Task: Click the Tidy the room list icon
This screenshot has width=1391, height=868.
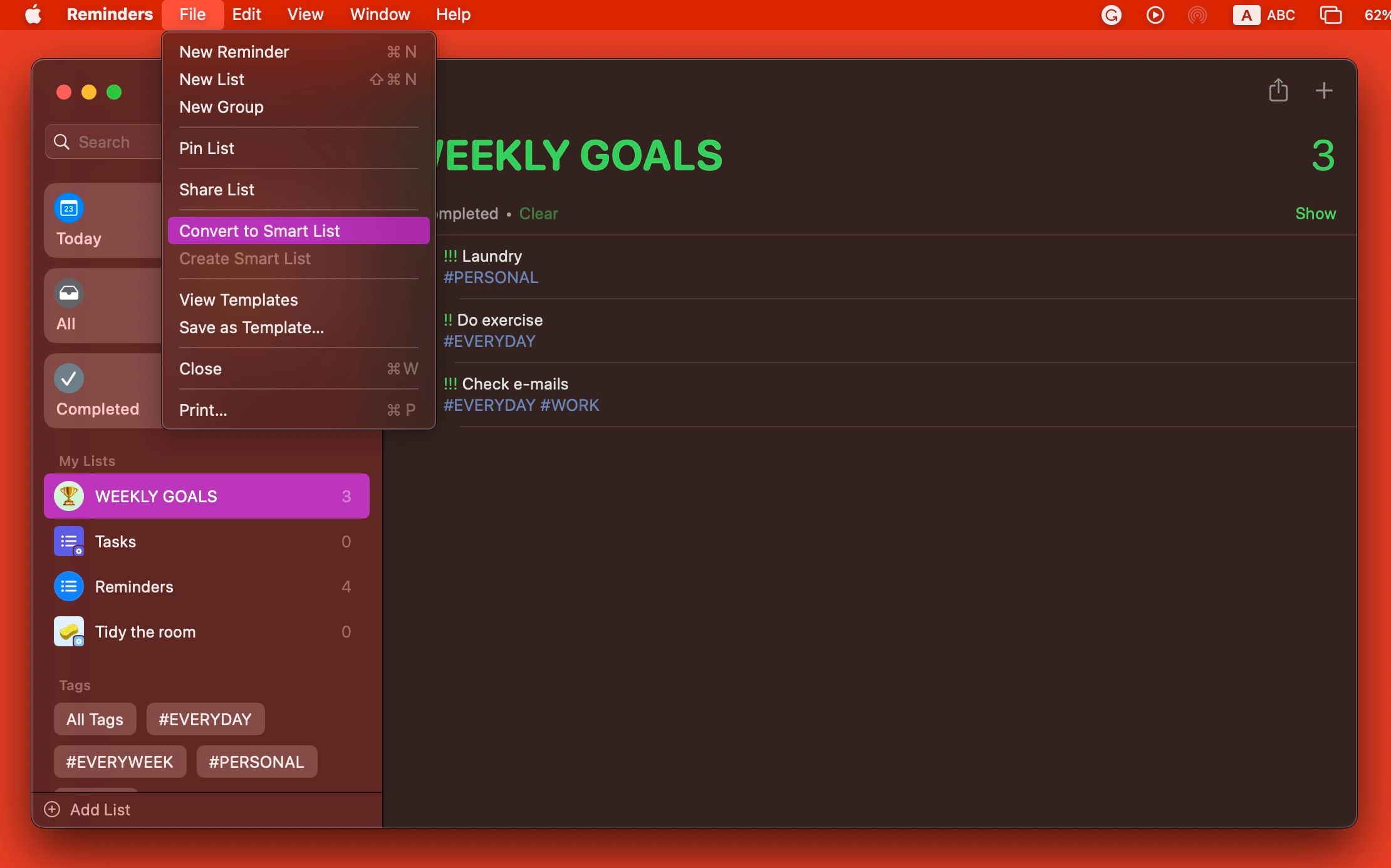Action: (68, 631)
